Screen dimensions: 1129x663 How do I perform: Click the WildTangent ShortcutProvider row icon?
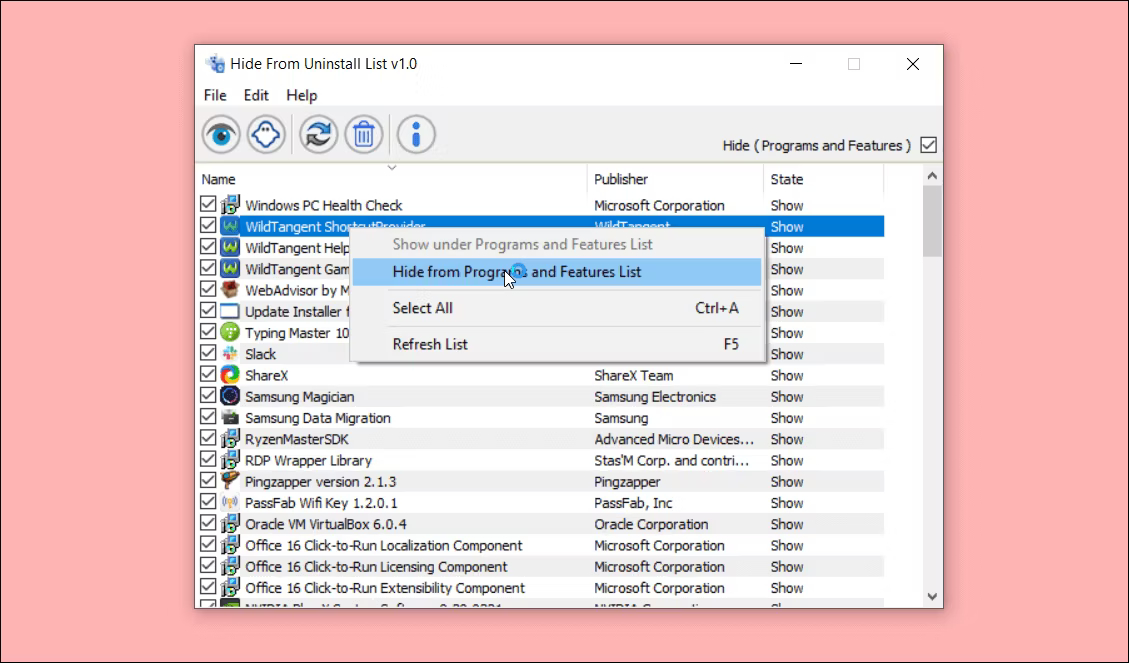(230, 226)
